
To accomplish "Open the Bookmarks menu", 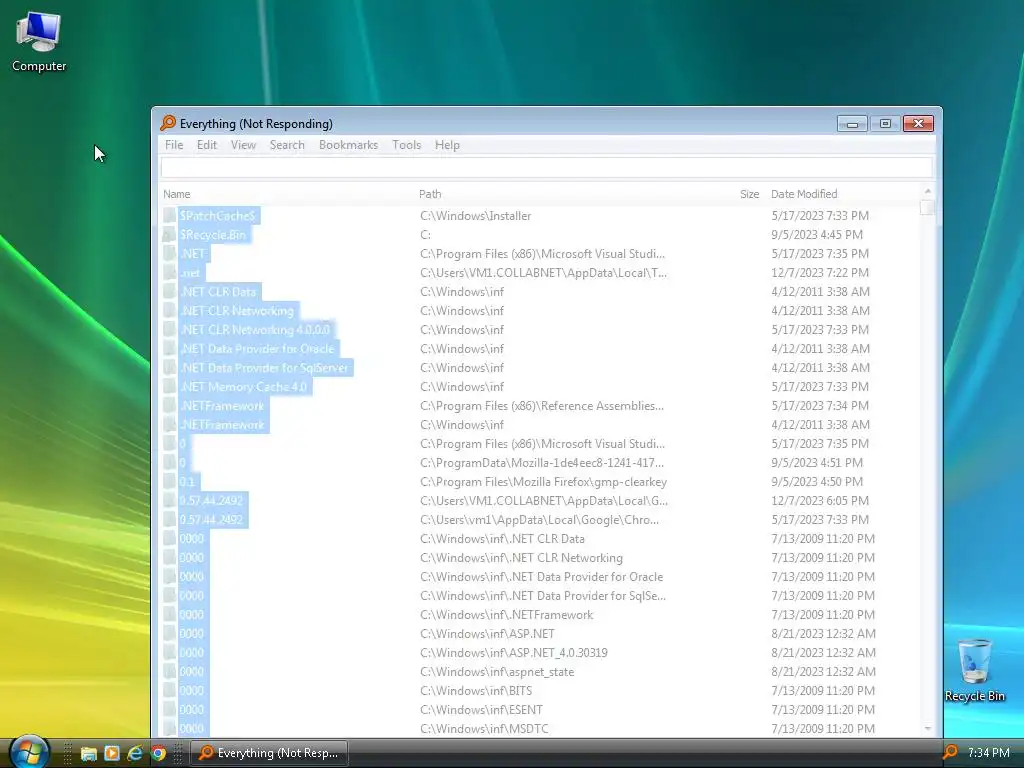I will pos(348,145).
